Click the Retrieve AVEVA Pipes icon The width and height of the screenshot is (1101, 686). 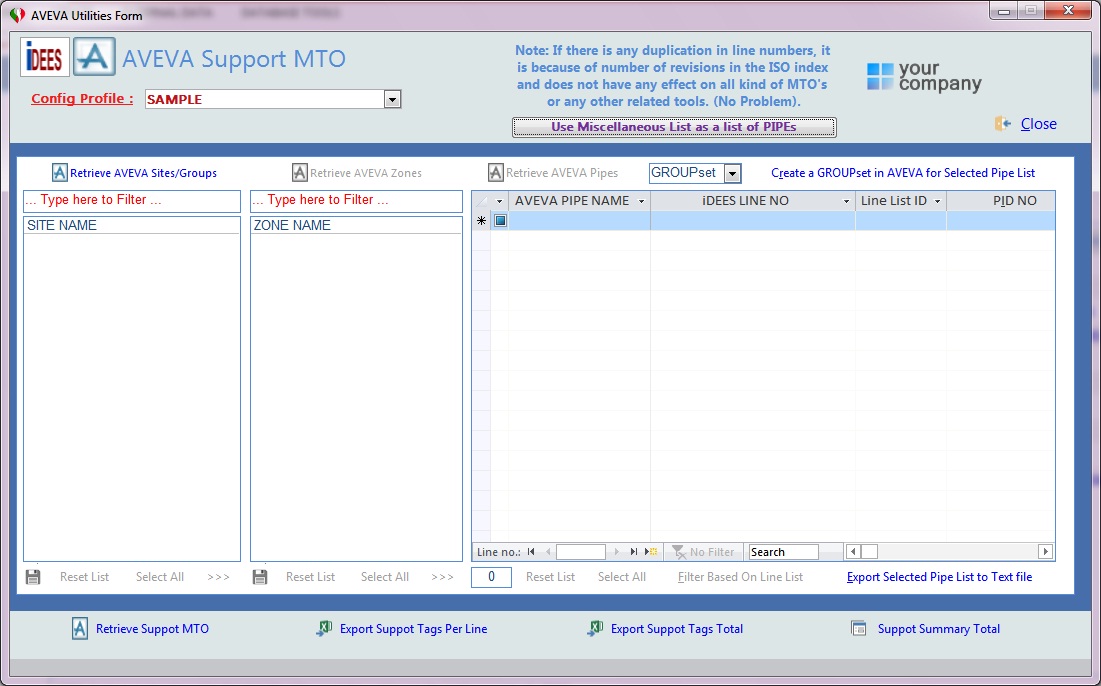point(496,173)
